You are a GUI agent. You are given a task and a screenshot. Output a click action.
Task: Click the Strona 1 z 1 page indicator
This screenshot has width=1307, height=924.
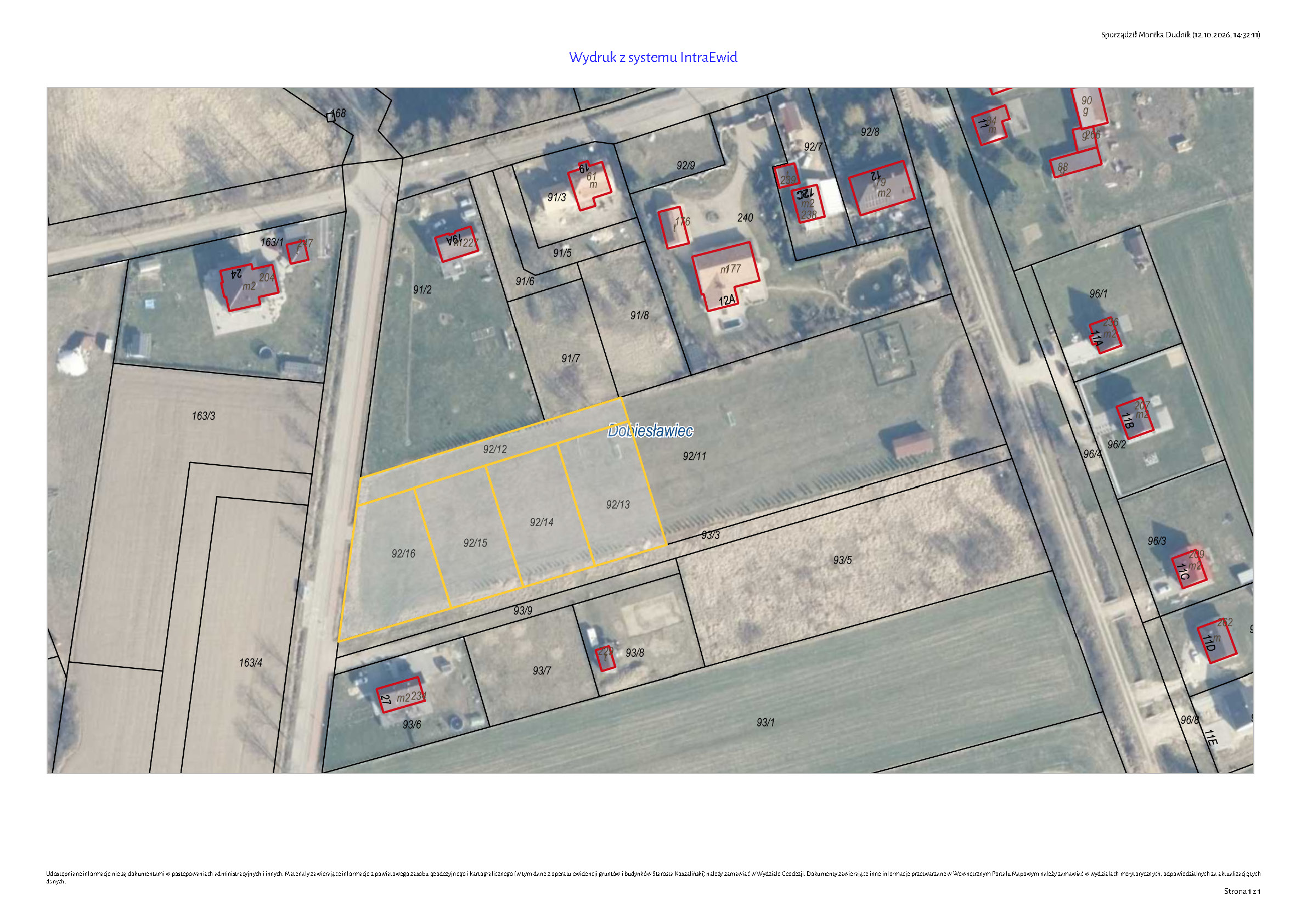1242,891
